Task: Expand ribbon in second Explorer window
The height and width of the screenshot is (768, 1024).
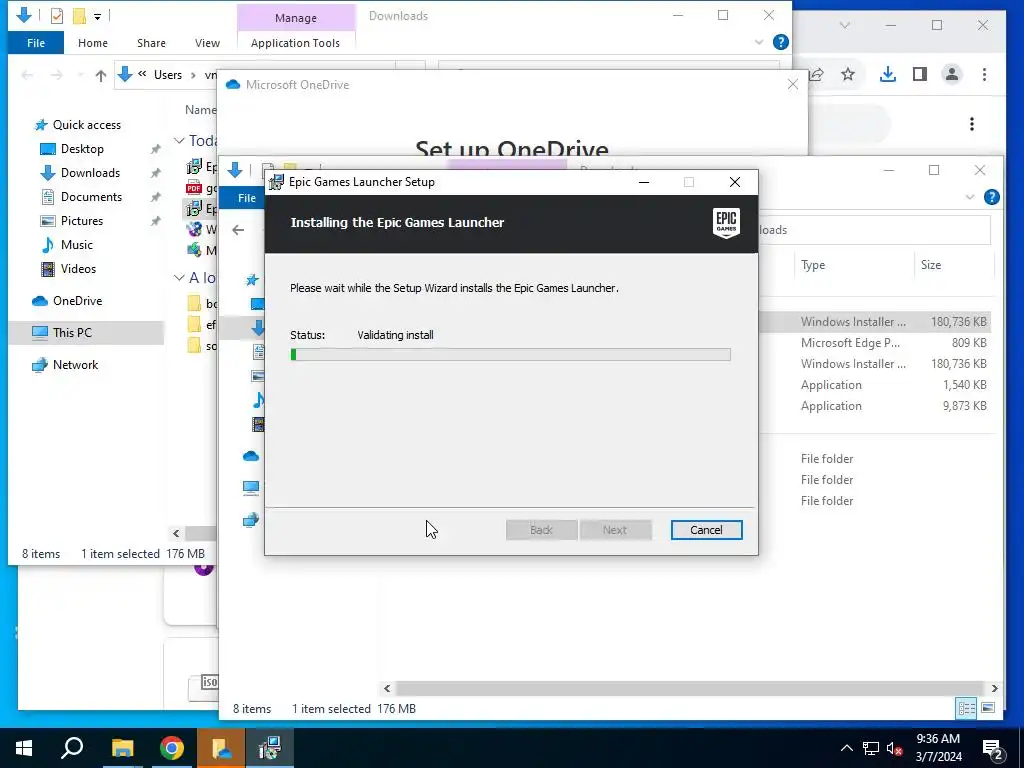Action: click(969, 197)
